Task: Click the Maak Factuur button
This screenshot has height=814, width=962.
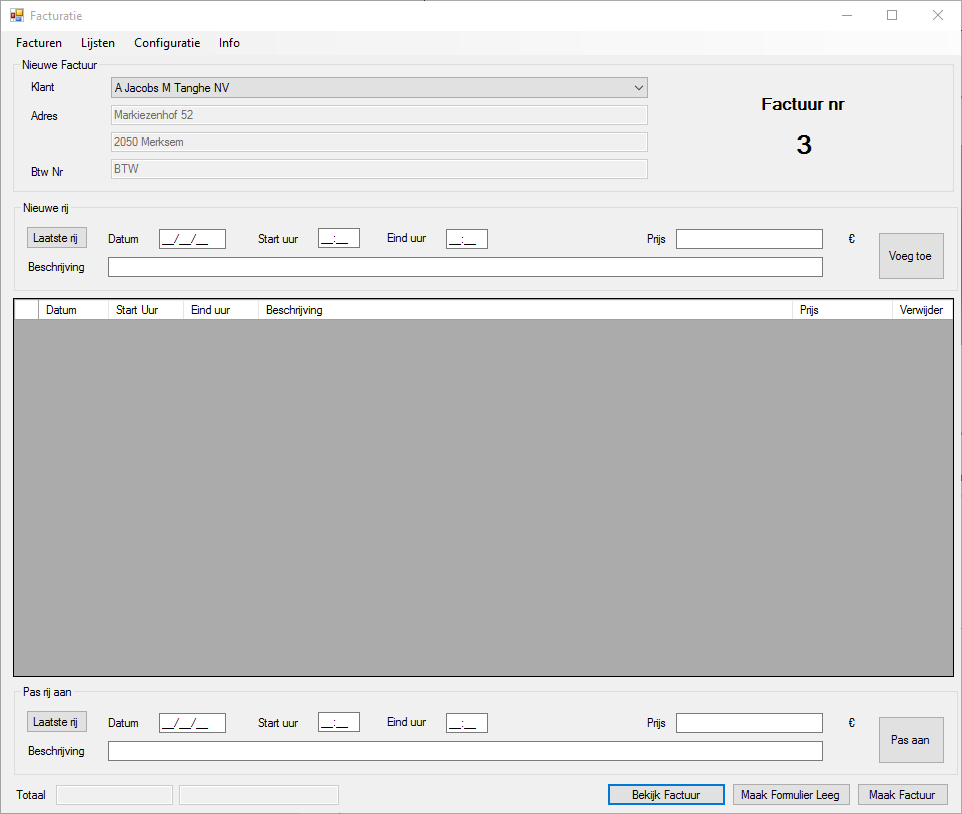Action: tap(902, 794)
